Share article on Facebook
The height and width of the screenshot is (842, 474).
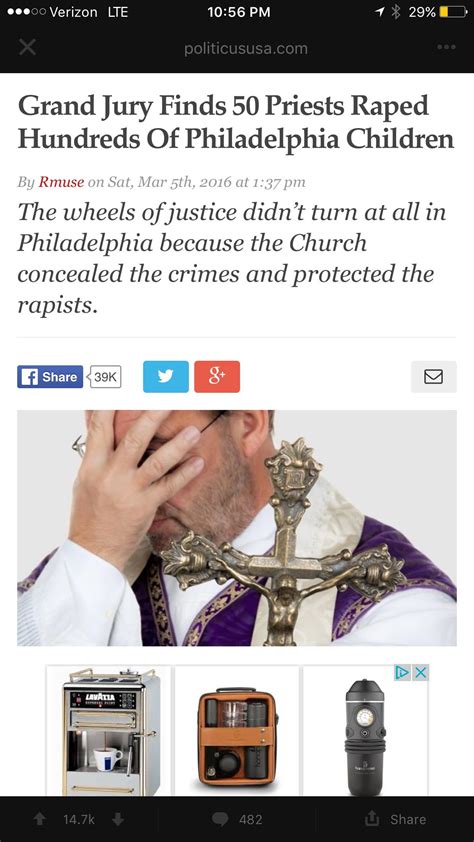50,376
